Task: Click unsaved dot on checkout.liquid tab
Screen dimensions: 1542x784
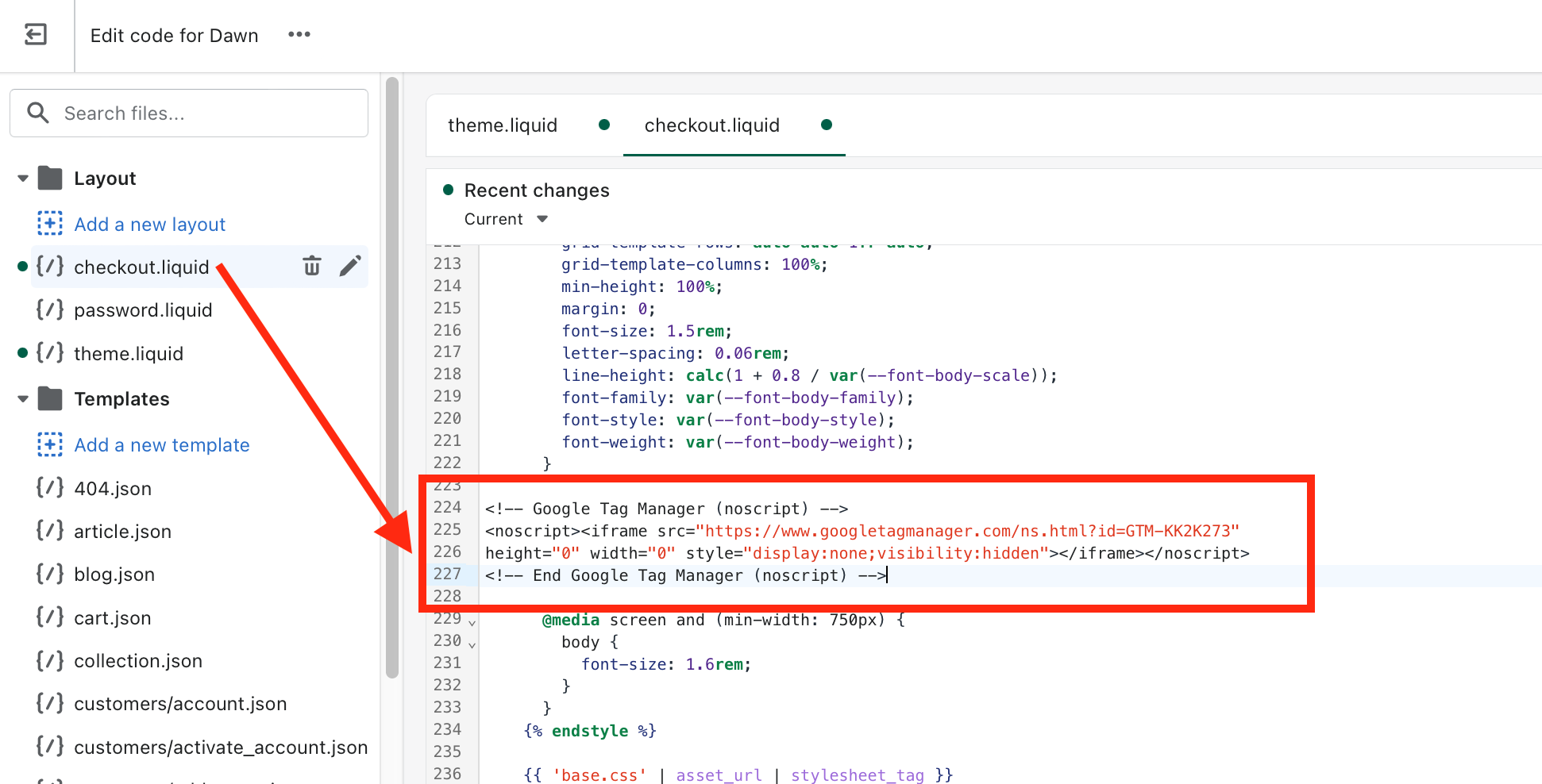Action: click(827, 125)
